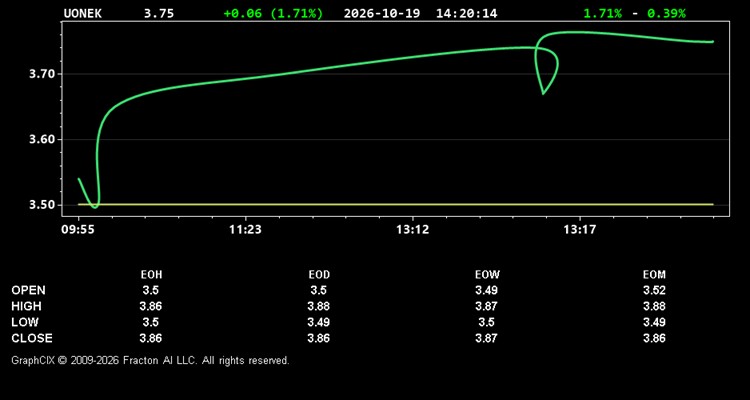
Task: Click the HIGH row label
Action: [x=26, y=306]
